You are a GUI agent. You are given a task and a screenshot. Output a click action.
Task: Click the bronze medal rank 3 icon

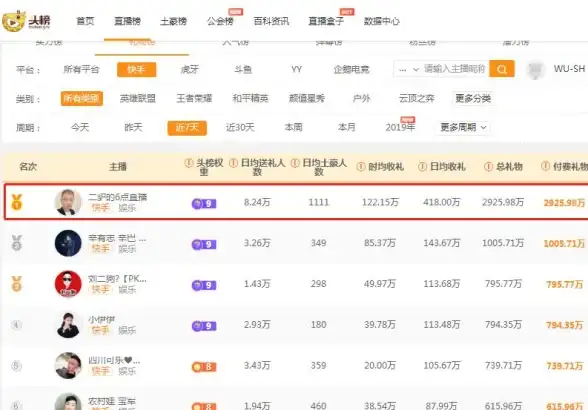[x=17, y=284]
